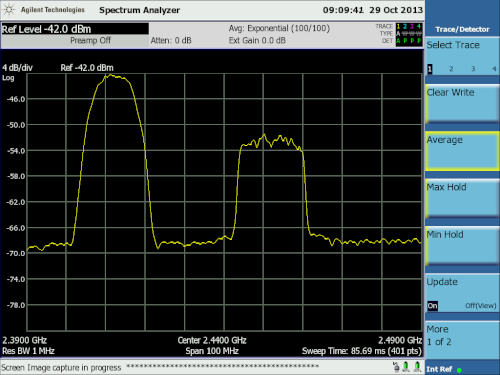Set Update to On

point(432,306)
